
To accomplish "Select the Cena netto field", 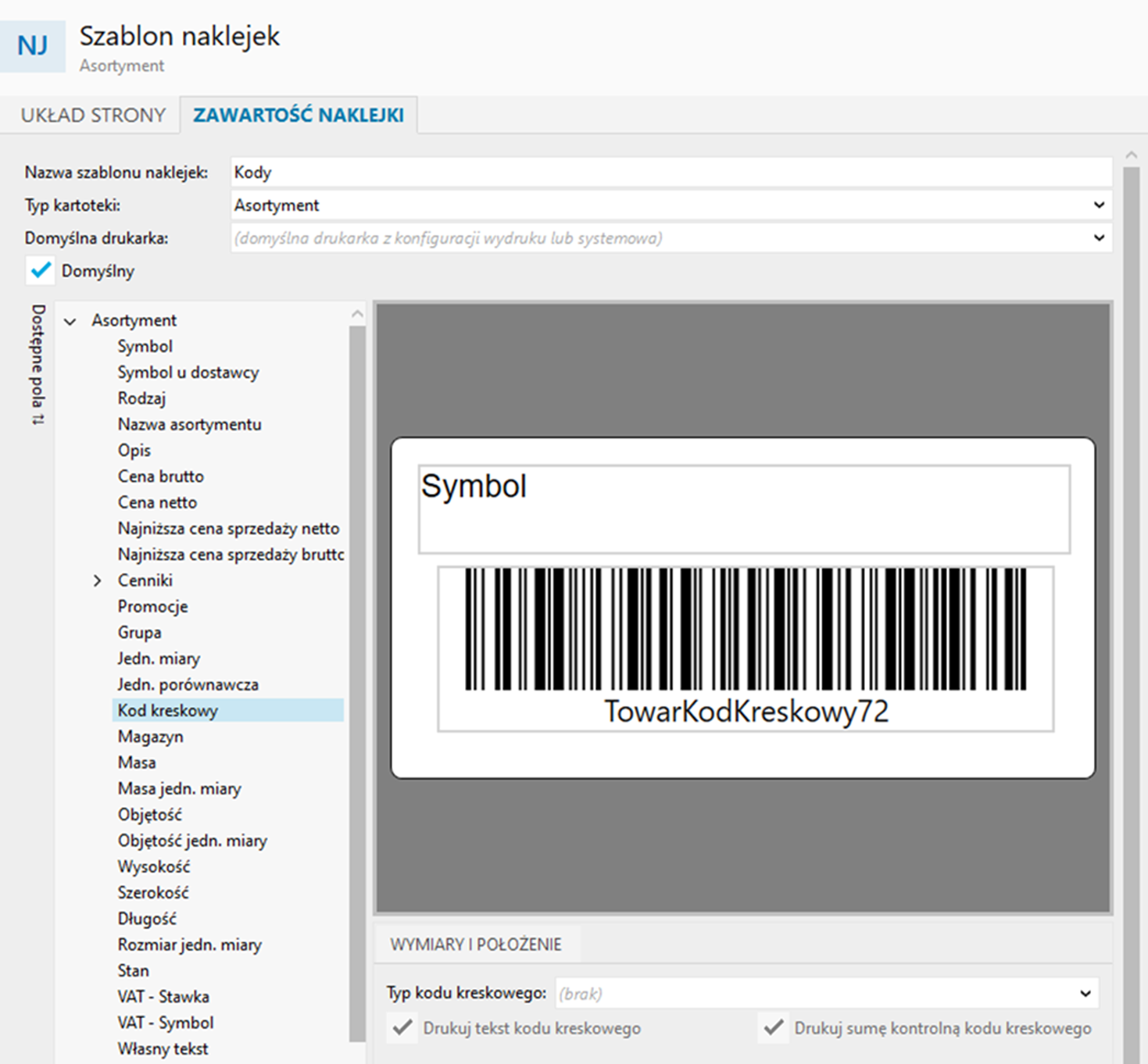I will [x=158, y=502].
